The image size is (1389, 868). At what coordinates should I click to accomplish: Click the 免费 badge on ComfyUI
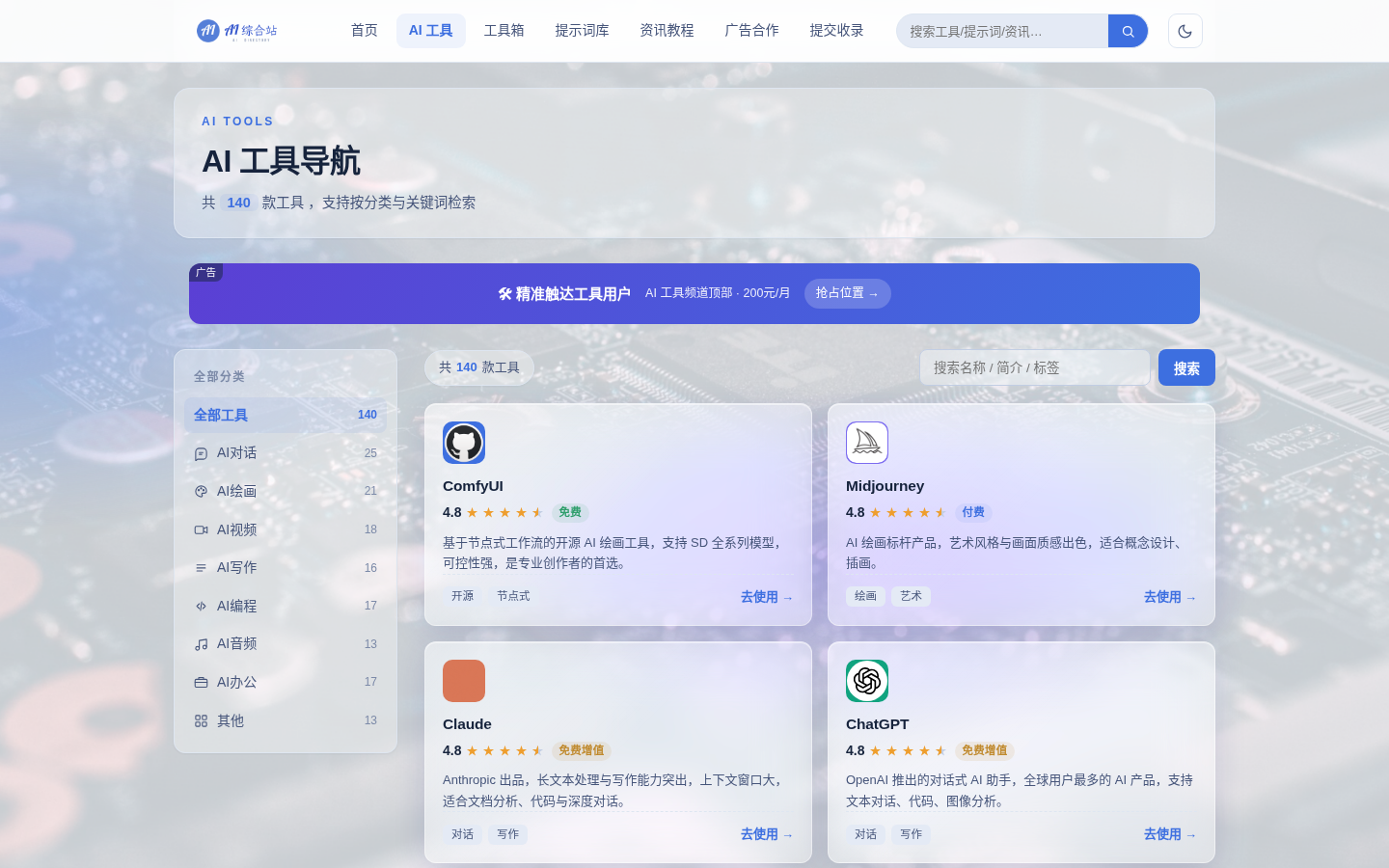coord(570,512)
